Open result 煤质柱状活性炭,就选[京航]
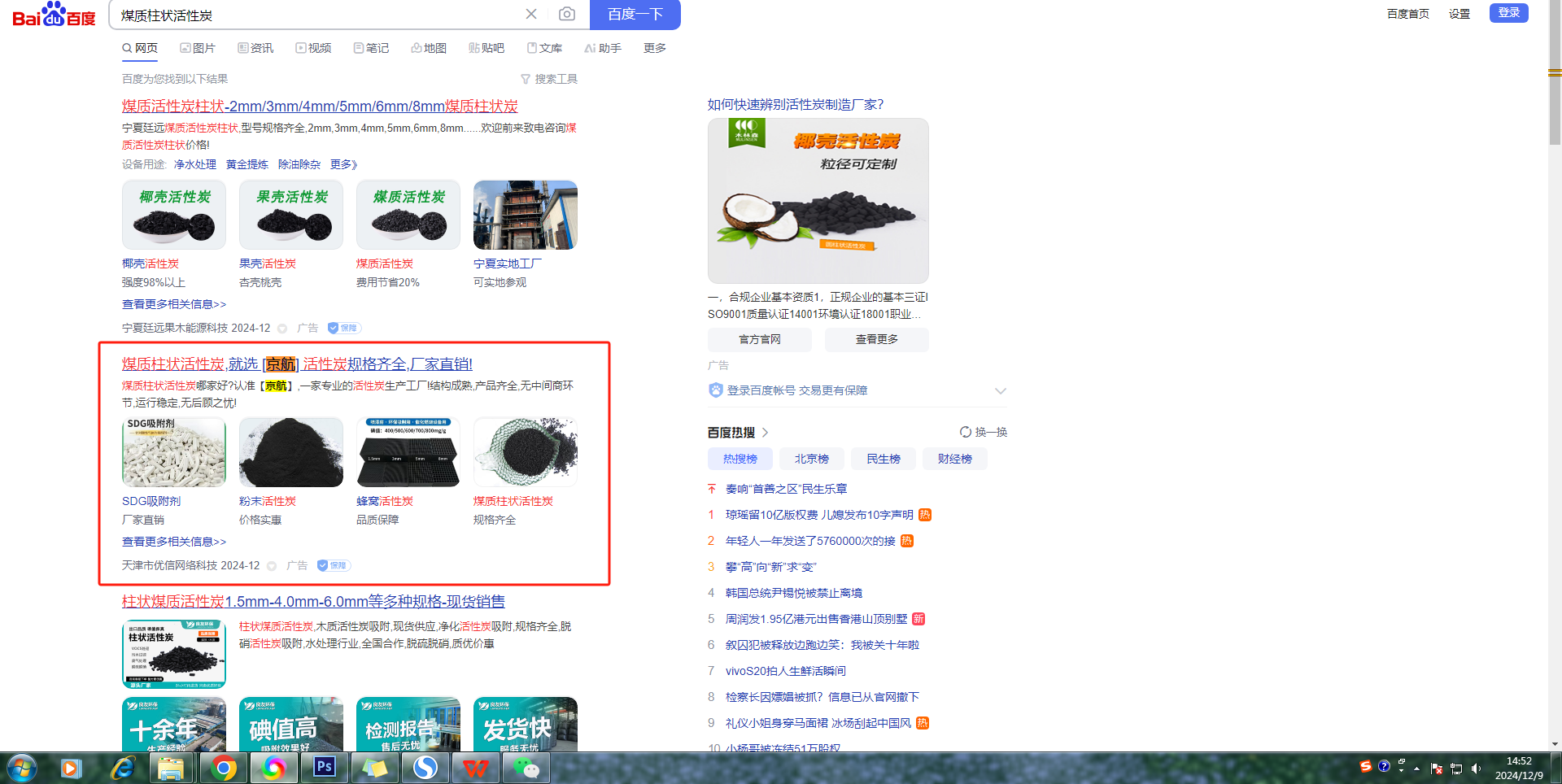Viewport: 1562px width, 784px height. pyautogui.click(x=297, y=364)
